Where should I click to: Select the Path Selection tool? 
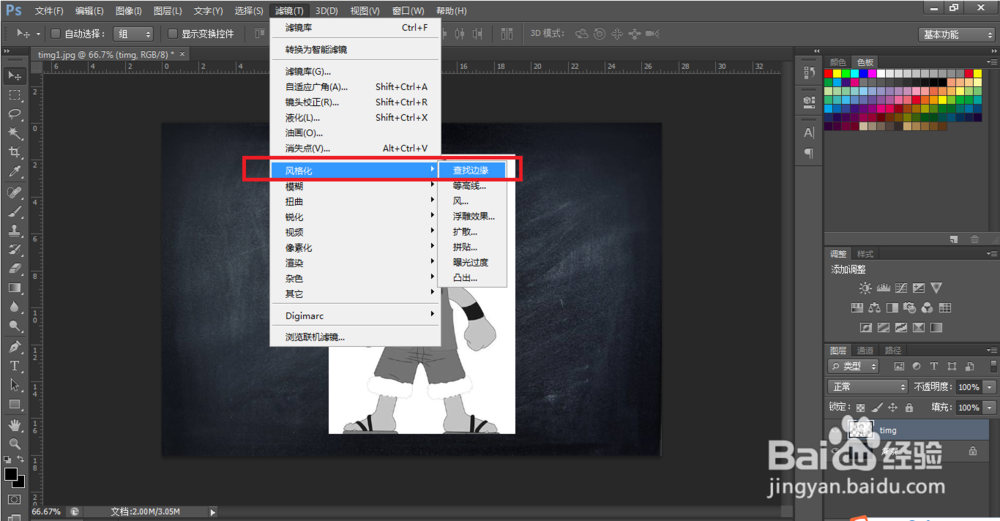coord(14,385)
